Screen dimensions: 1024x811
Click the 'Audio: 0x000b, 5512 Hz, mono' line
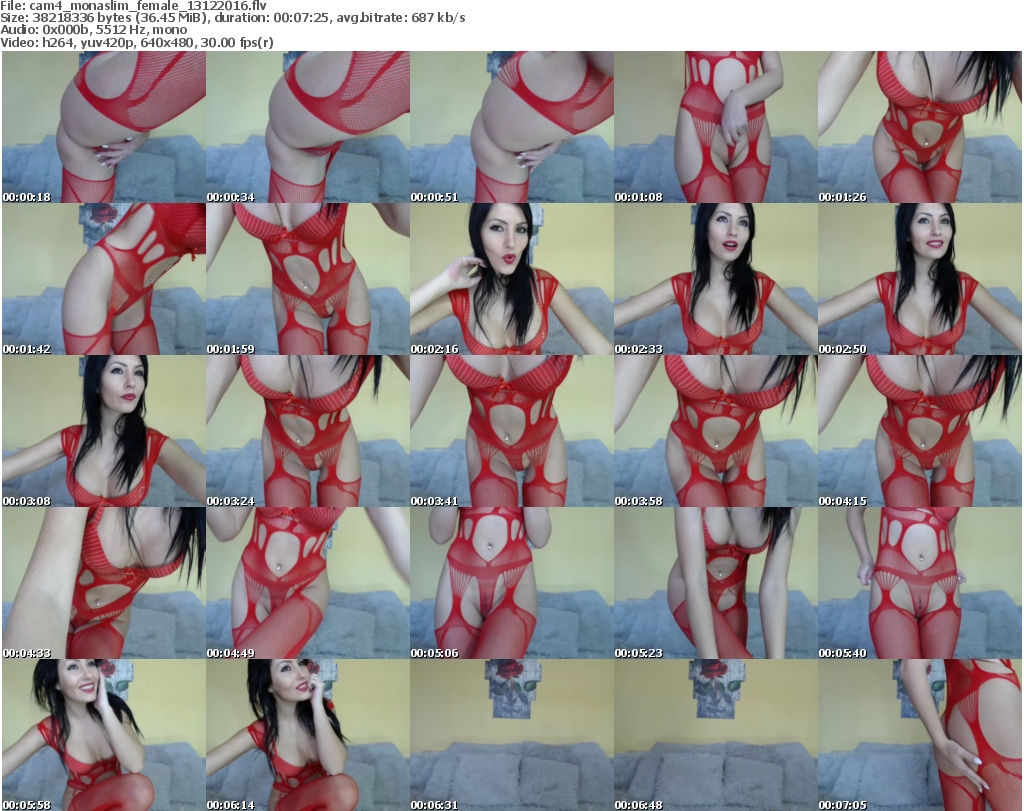[94, 30]
